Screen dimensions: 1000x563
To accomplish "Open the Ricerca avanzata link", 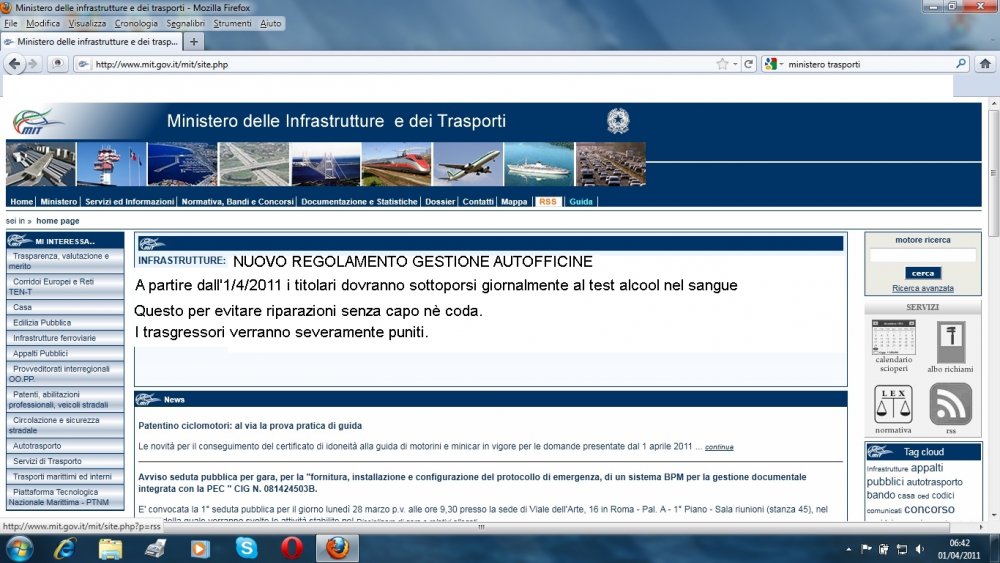I will pos(923,288).
